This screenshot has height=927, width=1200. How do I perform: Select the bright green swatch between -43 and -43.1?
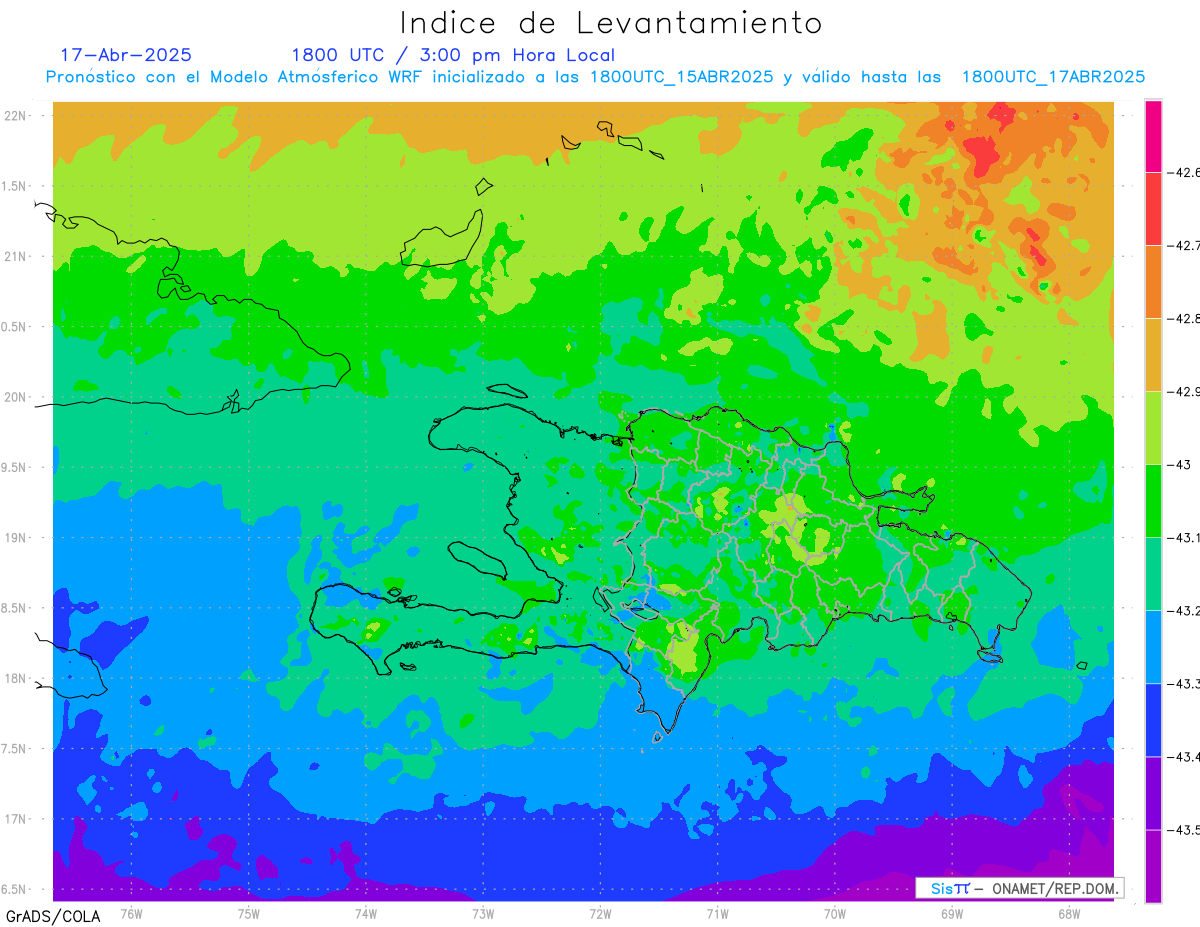pos(1154,500)
